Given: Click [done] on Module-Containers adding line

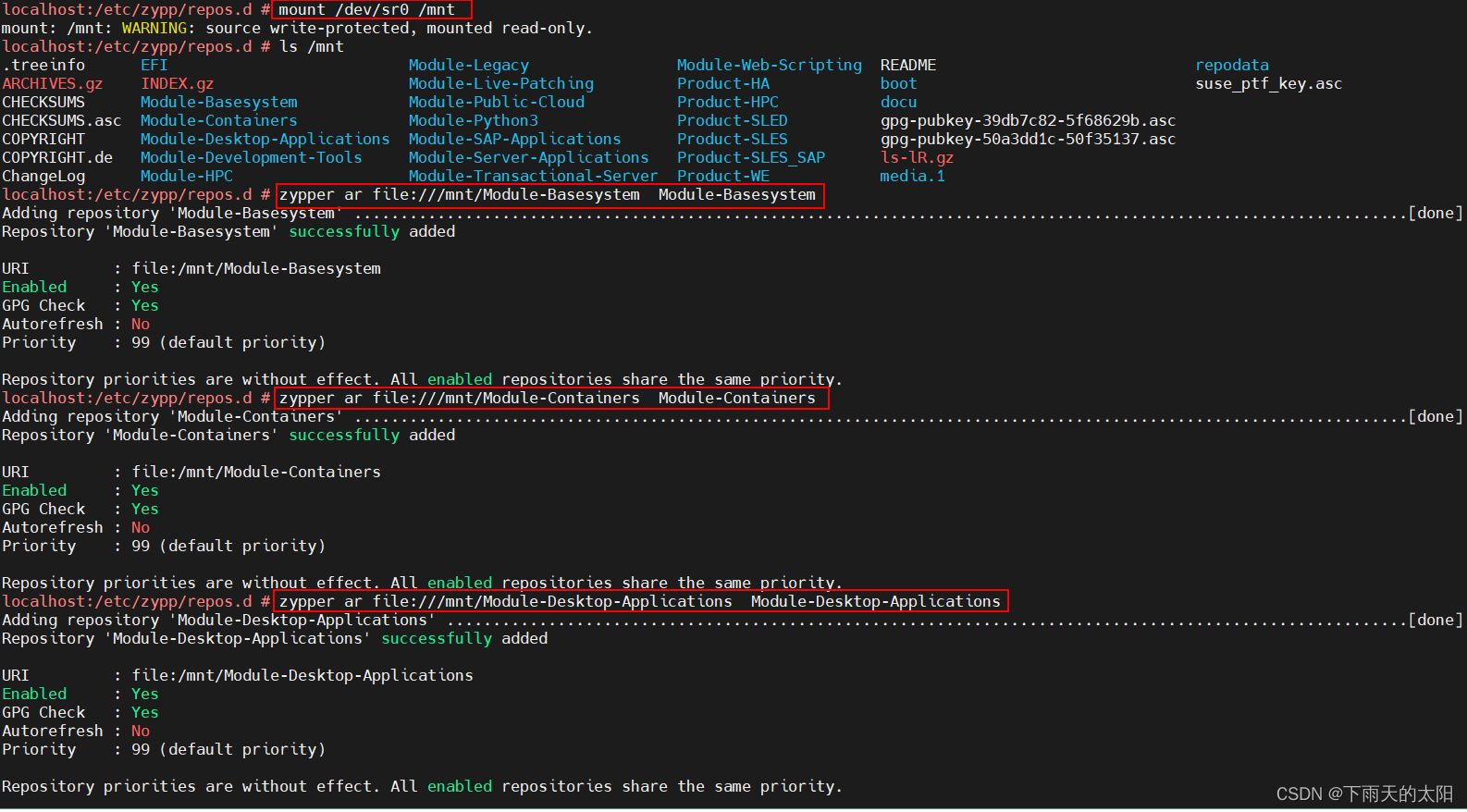Looking at the screenshot, I should (1436, 416).
